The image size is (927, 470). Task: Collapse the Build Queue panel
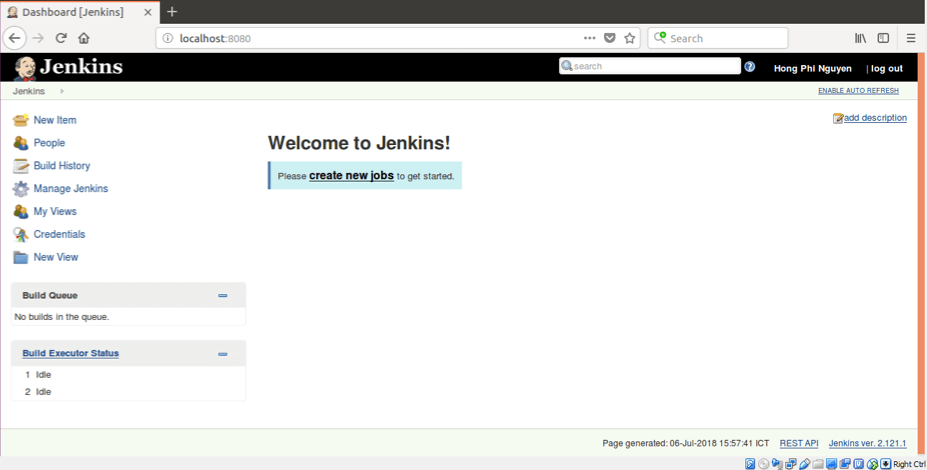coord(222,296)
